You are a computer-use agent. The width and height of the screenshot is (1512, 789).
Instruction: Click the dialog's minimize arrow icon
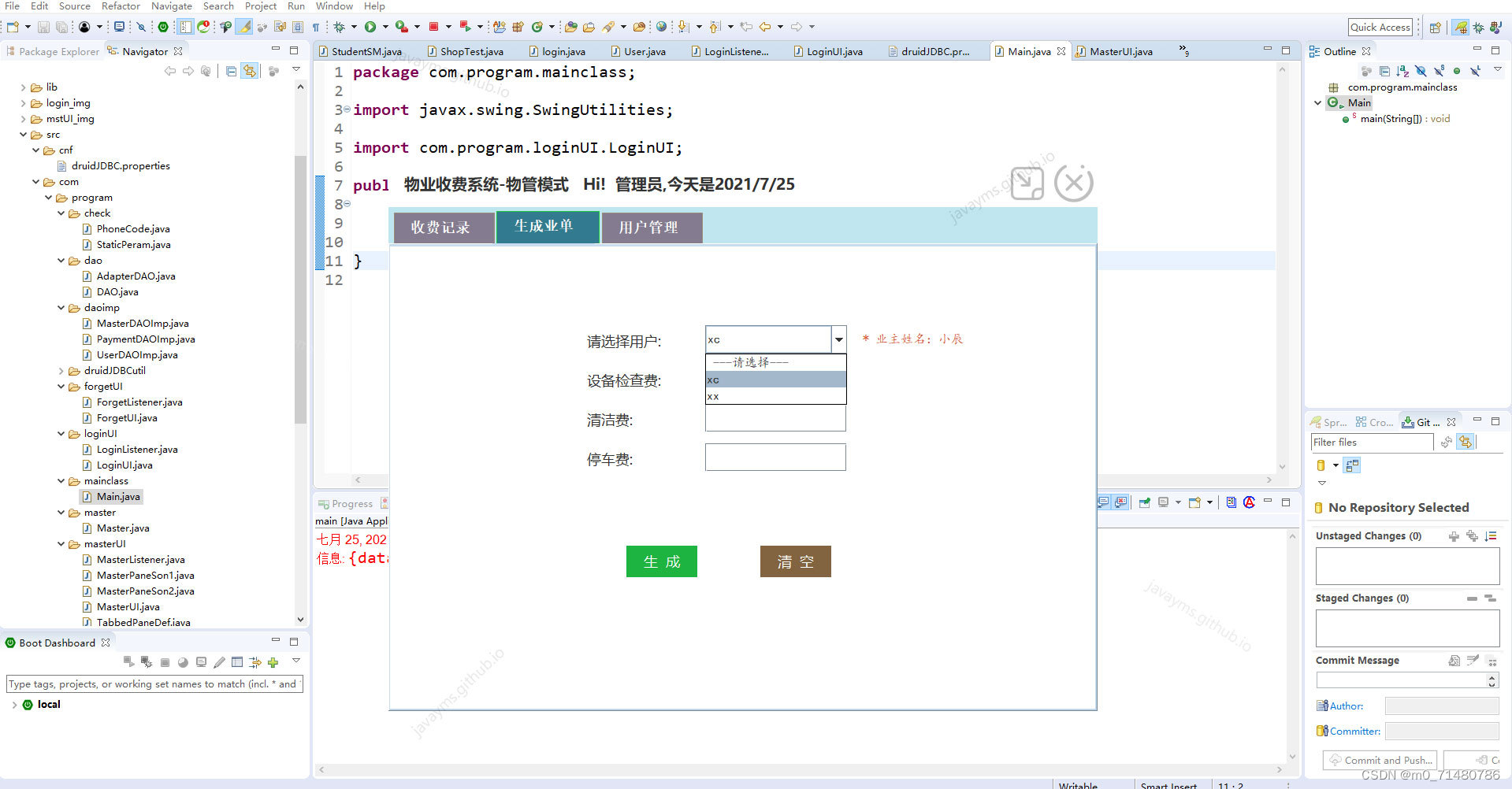coord(1027,183)
